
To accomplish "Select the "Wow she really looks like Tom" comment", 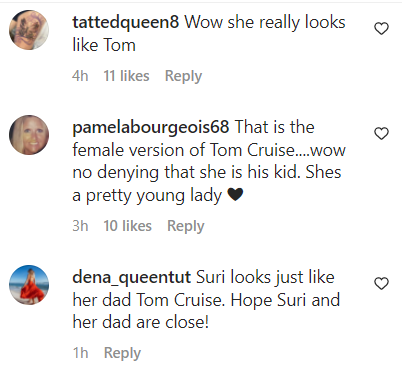I will point(209,34).
